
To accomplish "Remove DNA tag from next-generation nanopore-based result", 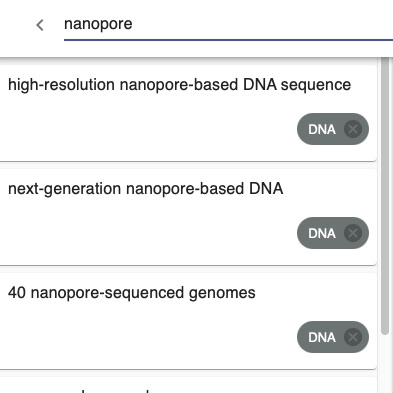I will point(353,233).
